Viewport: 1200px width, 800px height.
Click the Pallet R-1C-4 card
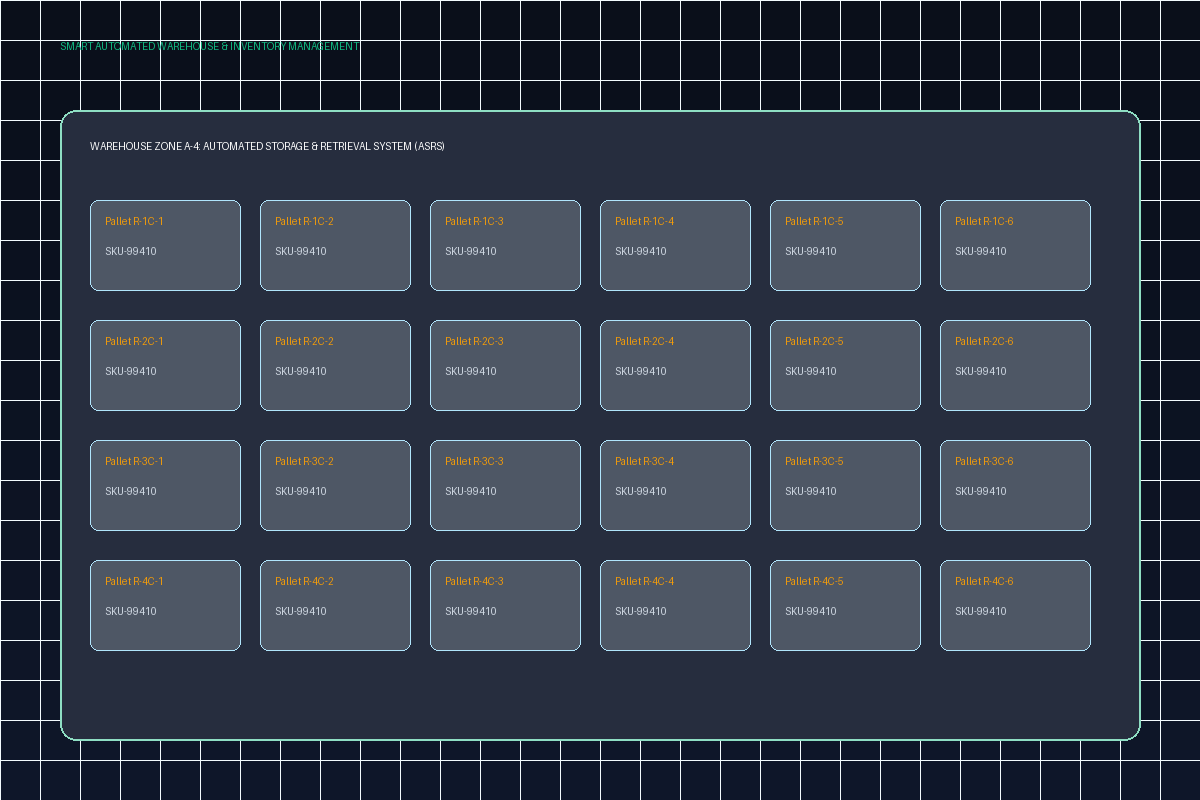(x=675, y=245)
